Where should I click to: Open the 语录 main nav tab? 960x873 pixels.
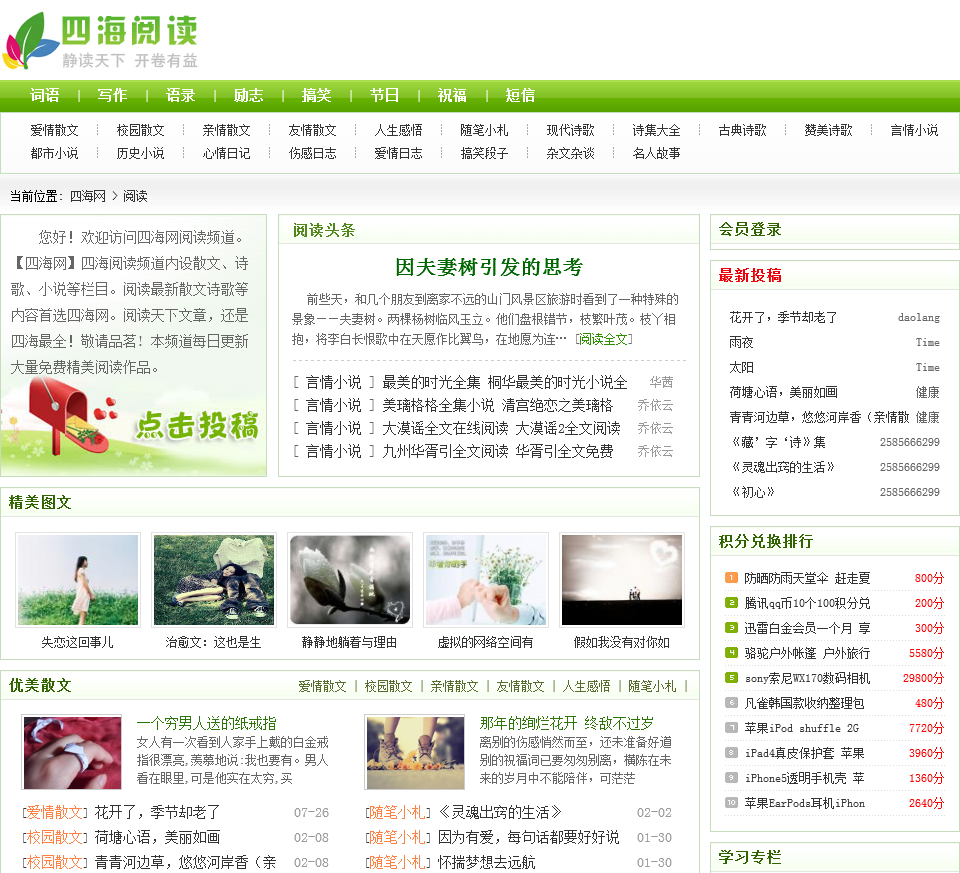(181, 96)
